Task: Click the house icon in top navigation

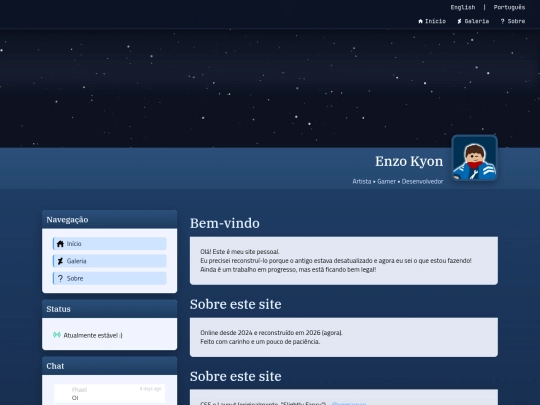Action: pyautogui.click(x=420, y=21)
